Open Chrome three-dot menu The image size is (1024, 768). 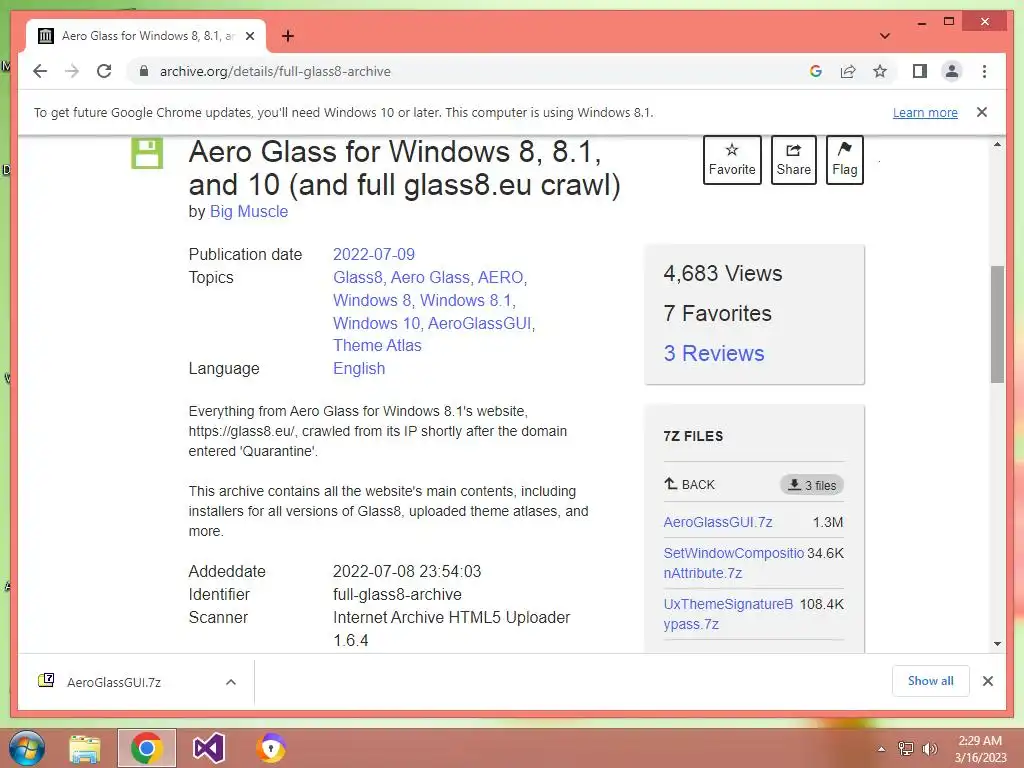(x=984, y=71)
